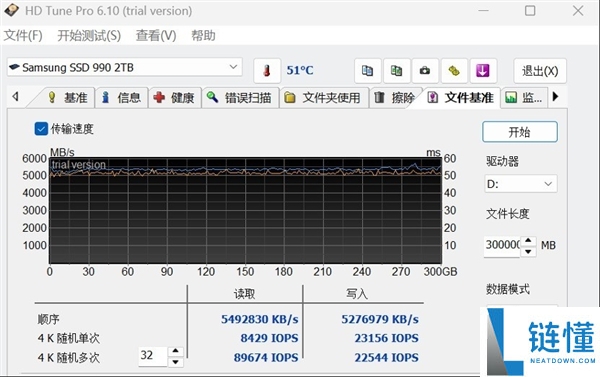Open the options tool icon
Image resolution: width=600 pixels, height=377 pixels.
pyautogui.click(x=454, y=71)
